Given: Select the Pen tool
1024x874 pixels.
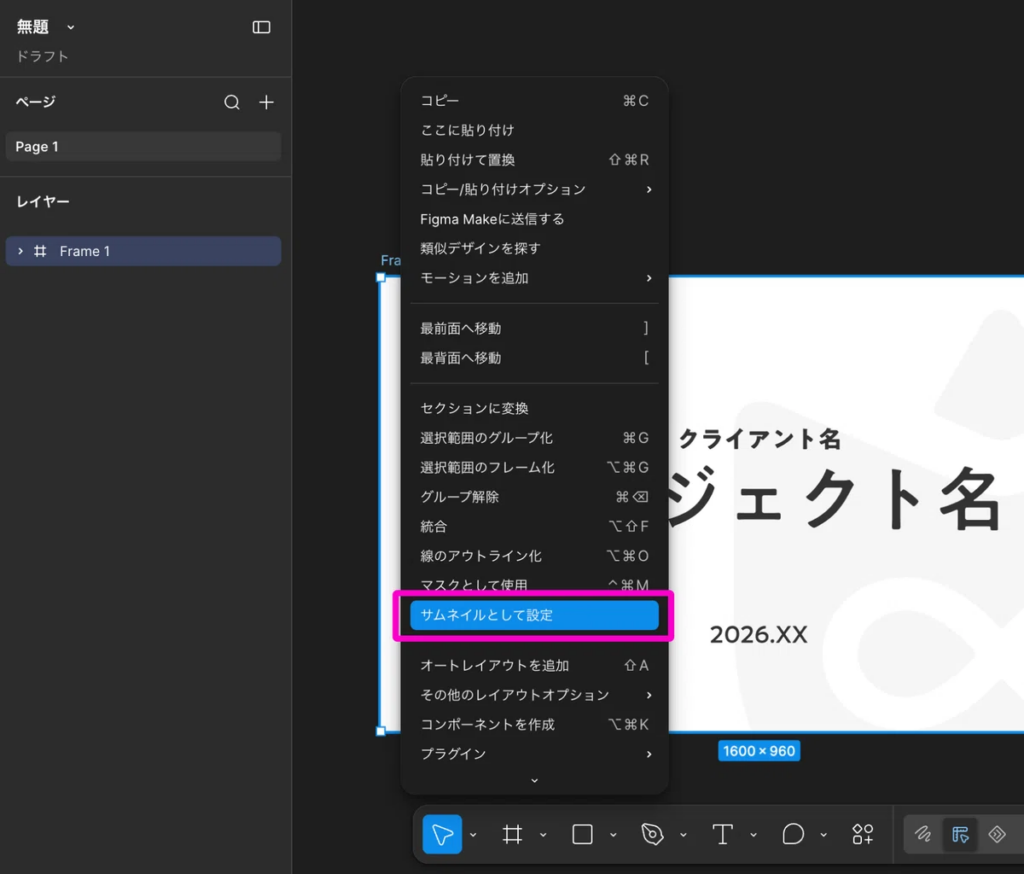Looking at the screenshot, I should (652, 834).
